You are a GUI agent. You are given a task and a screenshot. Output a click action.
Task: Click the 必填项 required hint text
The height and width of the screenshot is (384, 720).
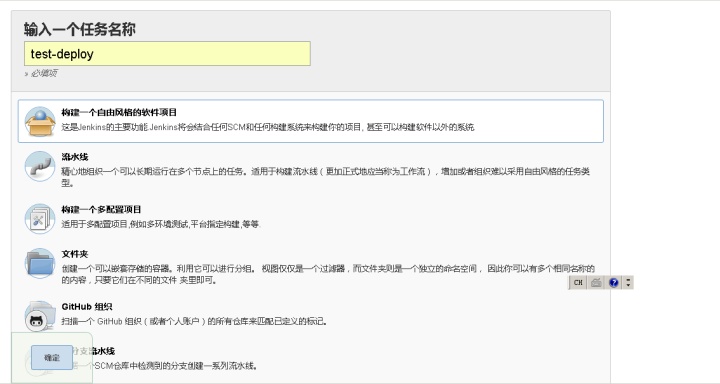41,73
